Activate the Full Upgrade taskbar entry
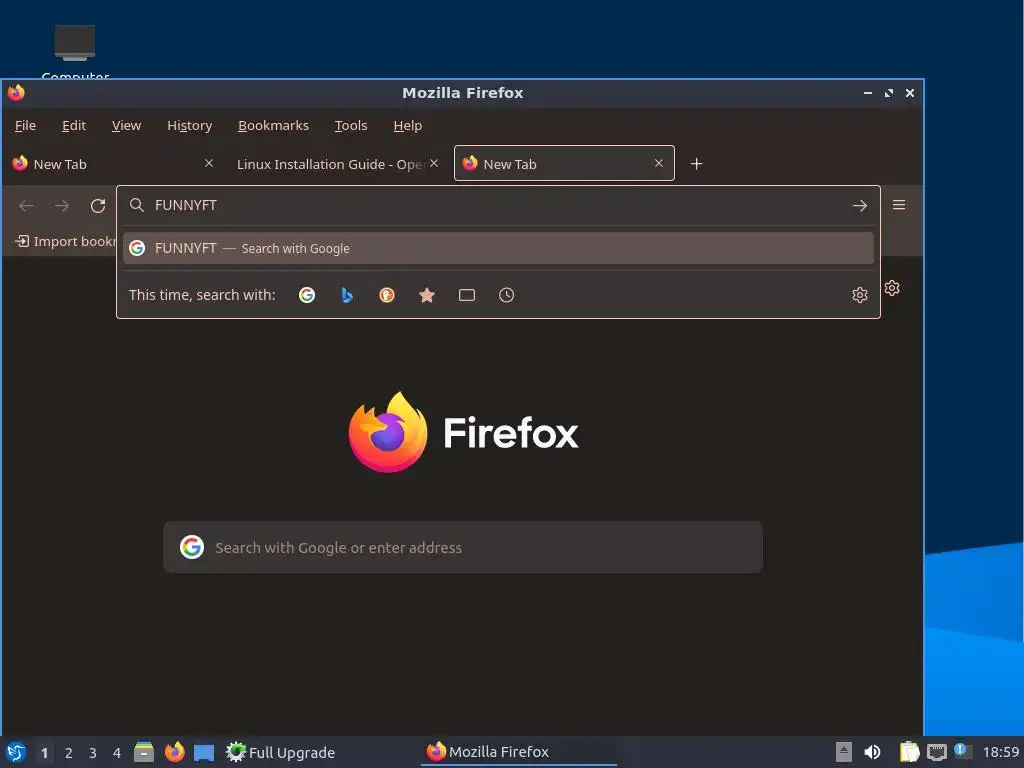The height and width of the screenshot is (768, 1024). pos(280,752)
